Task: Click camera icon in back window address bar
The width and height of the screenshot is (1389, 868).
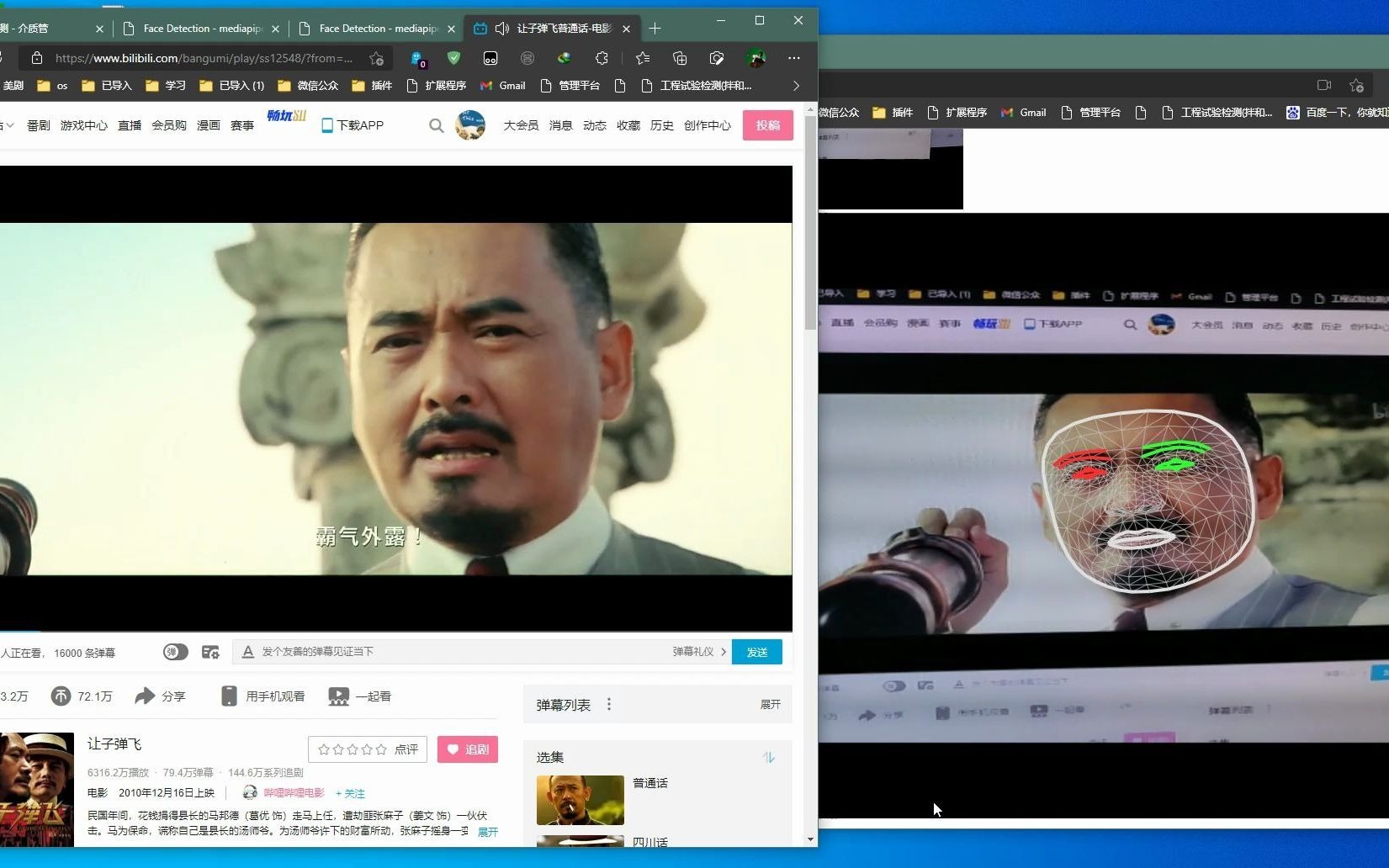Action: coord(1323,85)
